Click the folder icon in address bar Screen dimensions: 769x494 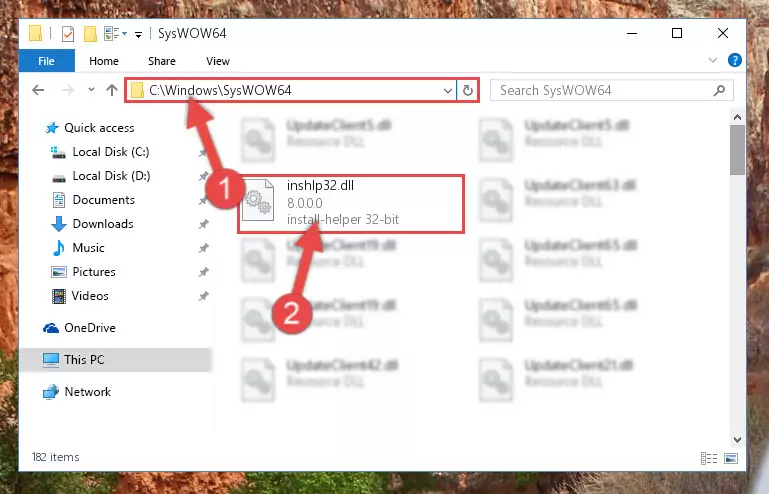137,90
